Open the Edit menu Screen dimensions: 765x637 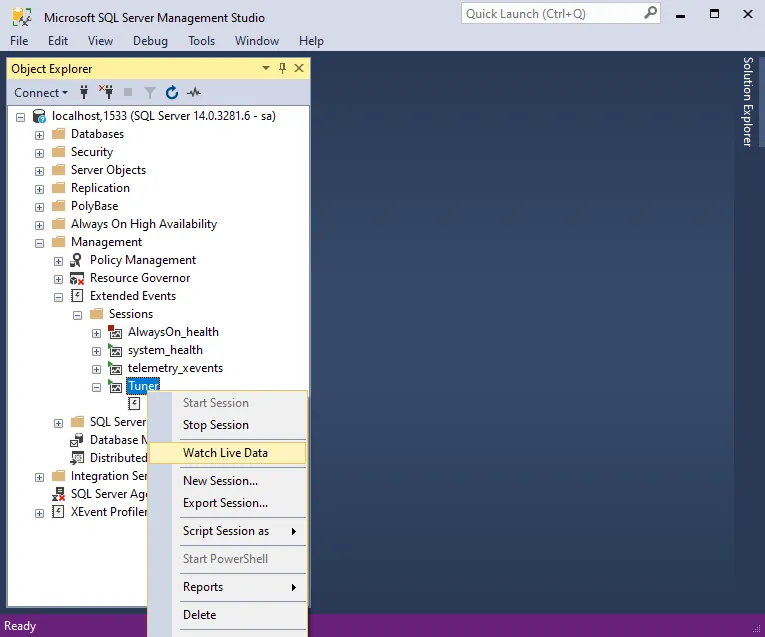click(58, 41)
